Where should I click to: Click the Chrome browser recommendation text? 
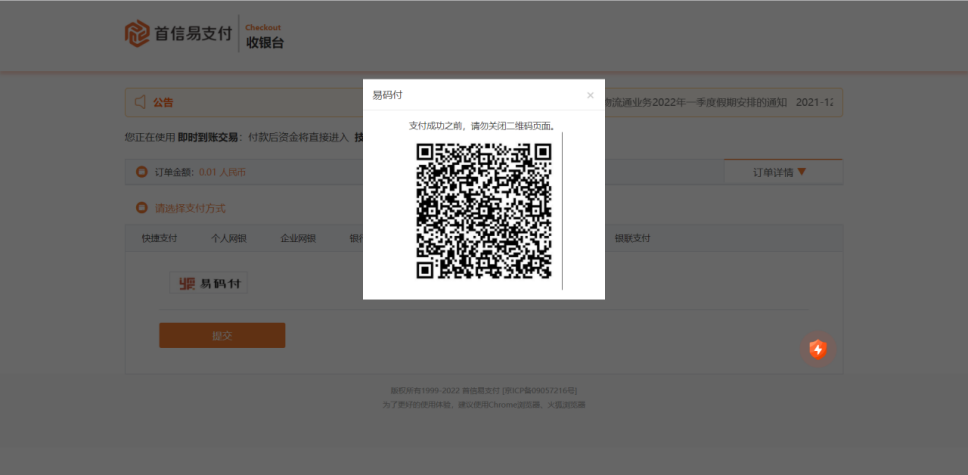[x=484, y=405]
